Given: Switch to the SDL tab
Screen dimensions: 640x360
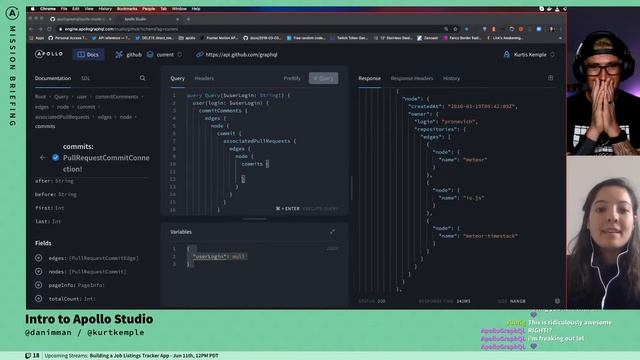Looking at the screenshot, I should pyautogui.click(x=85, y=78).
